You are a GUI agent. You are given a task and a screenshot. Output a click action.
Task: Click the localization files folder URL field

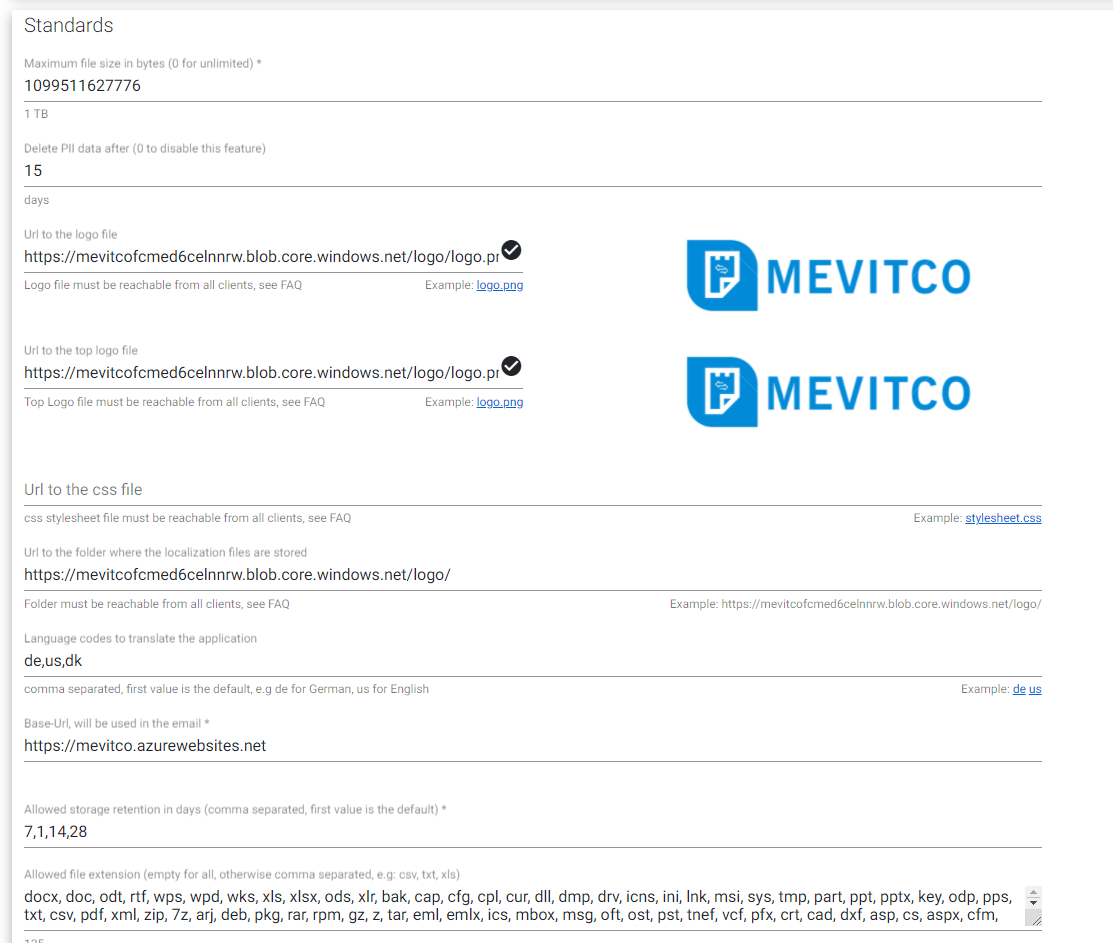point(532,575)
